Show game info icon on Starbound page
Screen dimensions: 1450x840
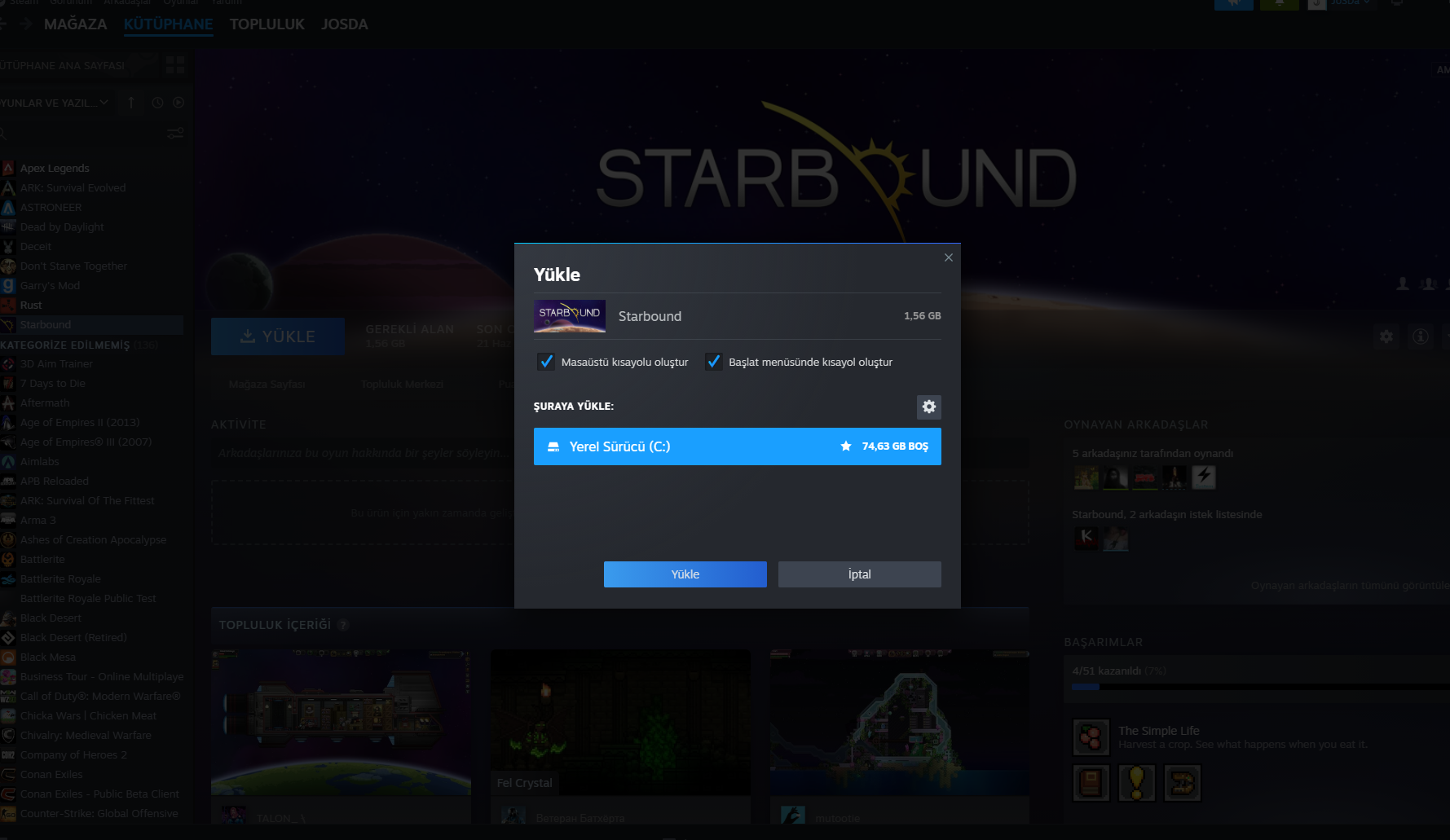click(1420, 336)
